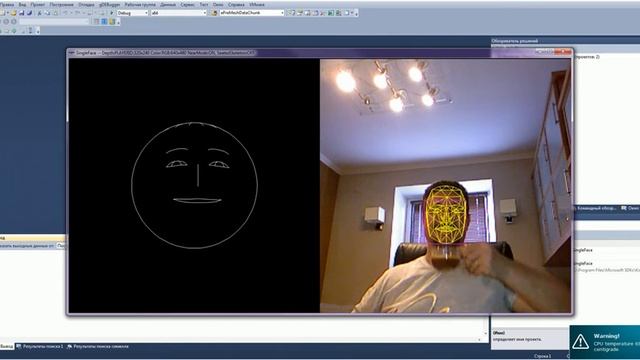The image size is (640, 360).
Task: Open the Рабочая группа menu
Action: (140, 4)
